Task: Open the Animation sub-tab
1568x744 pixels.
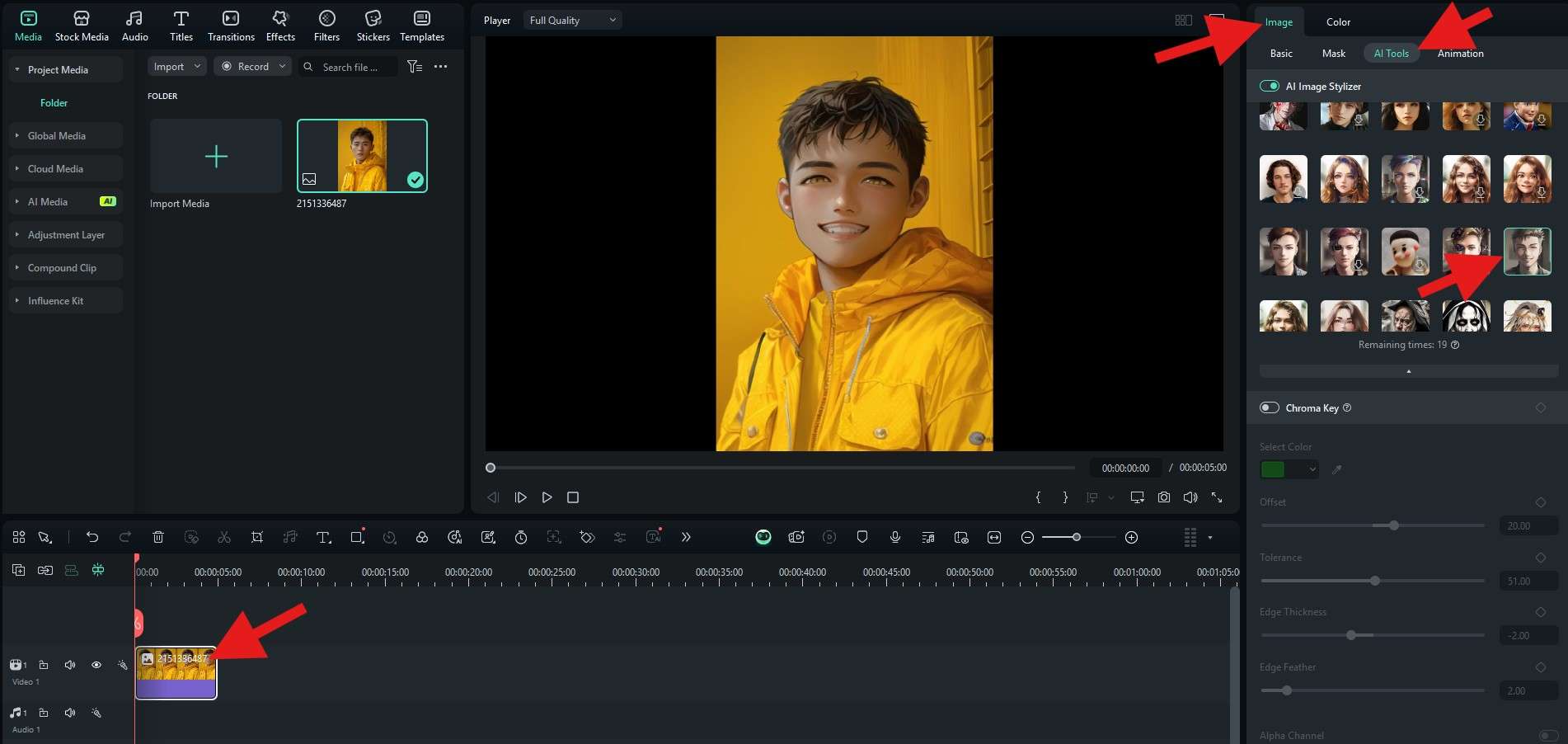Action: pyautogui.click(x=1460, y=54)
